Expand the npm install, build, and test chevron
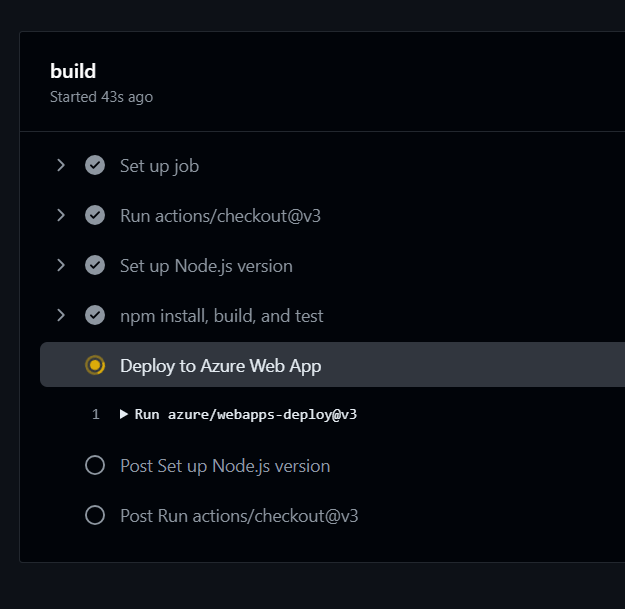This screenshot has height=609, width=625. coord(61,315)
